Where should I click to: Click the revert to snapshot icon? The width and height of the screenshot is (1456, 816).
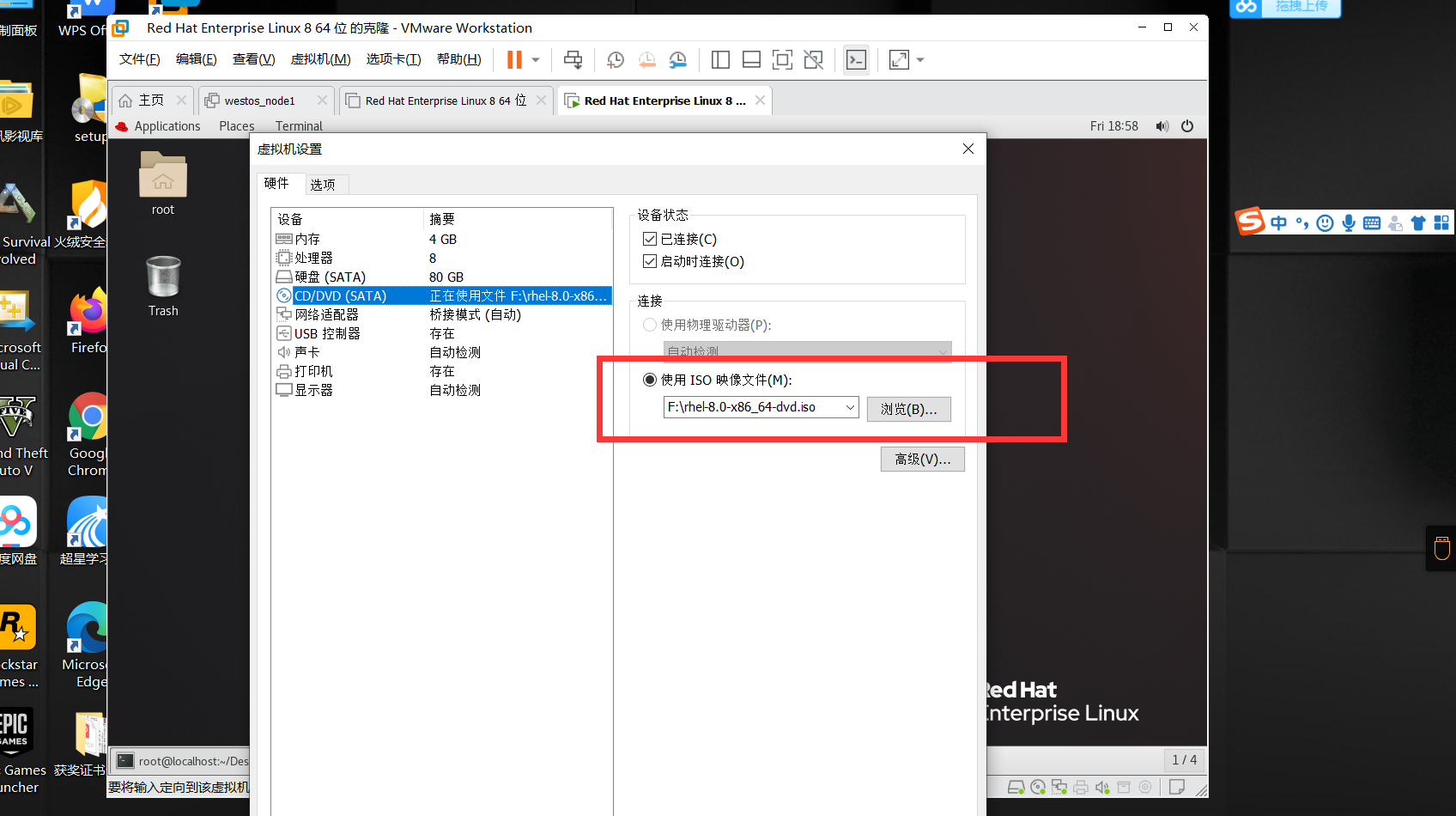point(647,59)
